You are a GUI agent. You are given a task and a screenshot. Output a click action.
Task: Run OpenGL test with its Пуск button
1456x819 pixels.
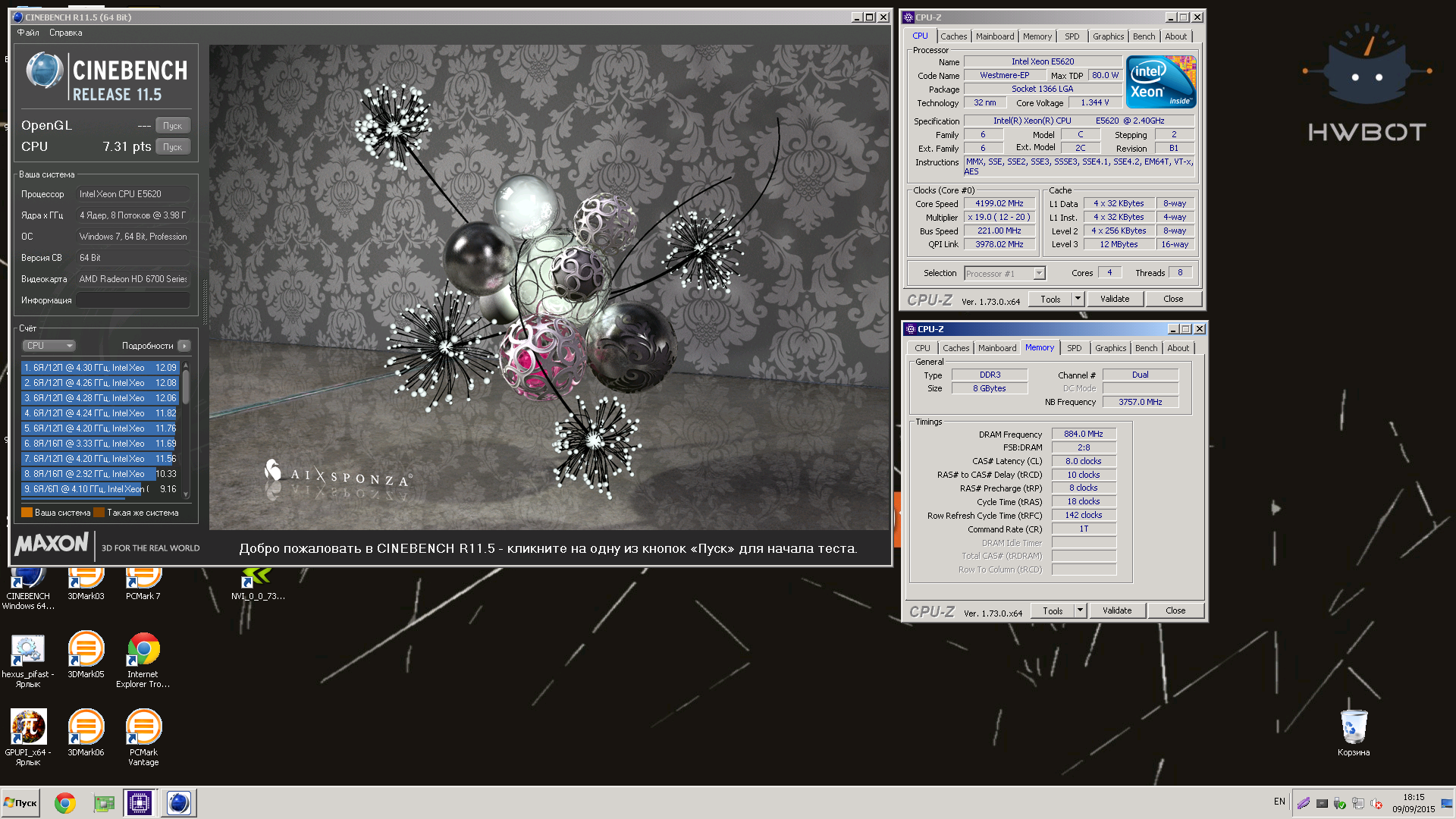[x=173, y=126]
